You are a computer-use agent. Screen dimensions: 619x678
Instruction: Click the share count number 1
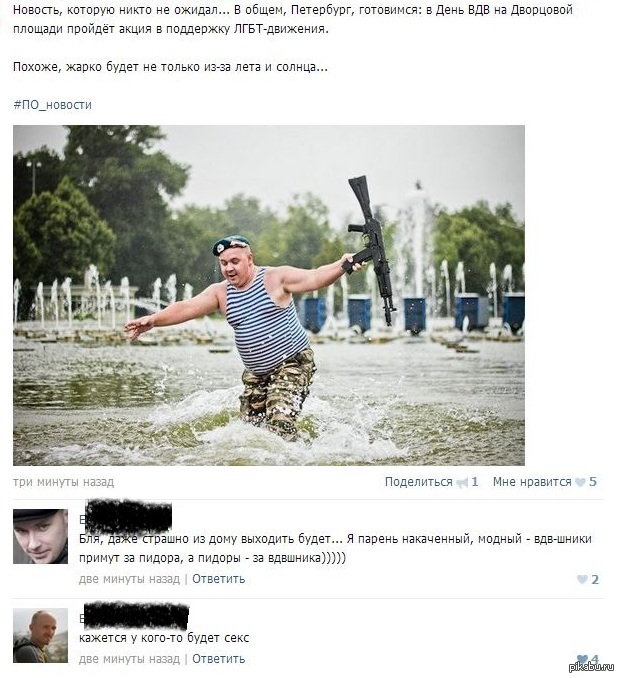(475, 482)
